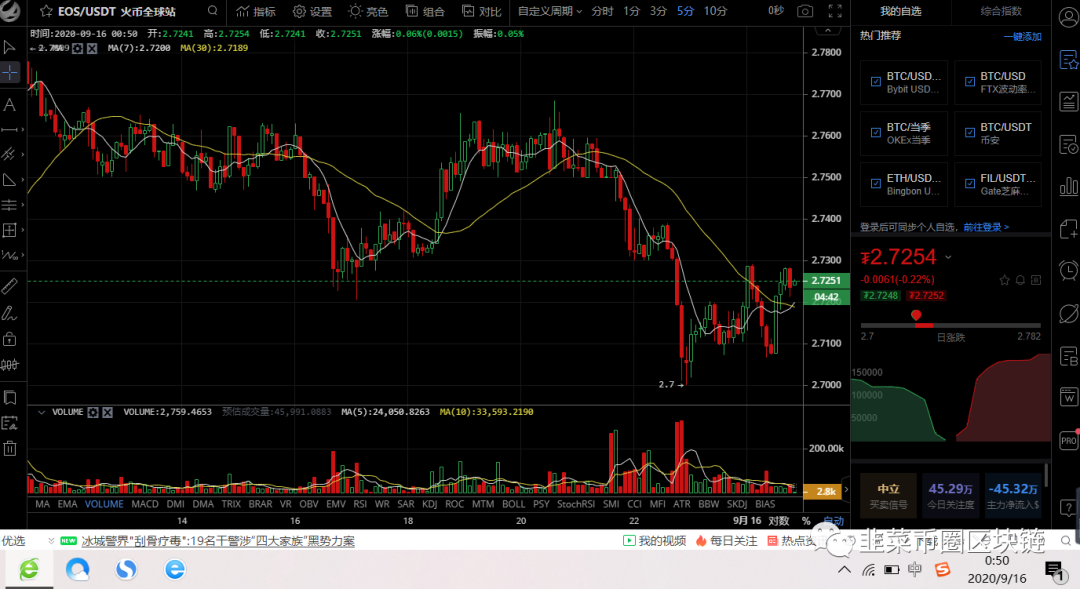The width and height of the screenshot is (1080, 589).
Task: Expand 自定义周期 dropdown
Action: [550, 11]
